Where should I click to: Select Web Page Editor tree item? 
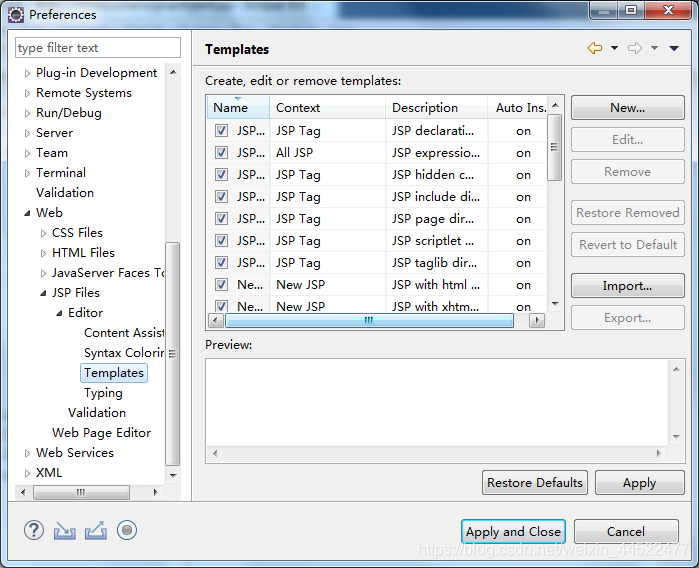[101, 432]
